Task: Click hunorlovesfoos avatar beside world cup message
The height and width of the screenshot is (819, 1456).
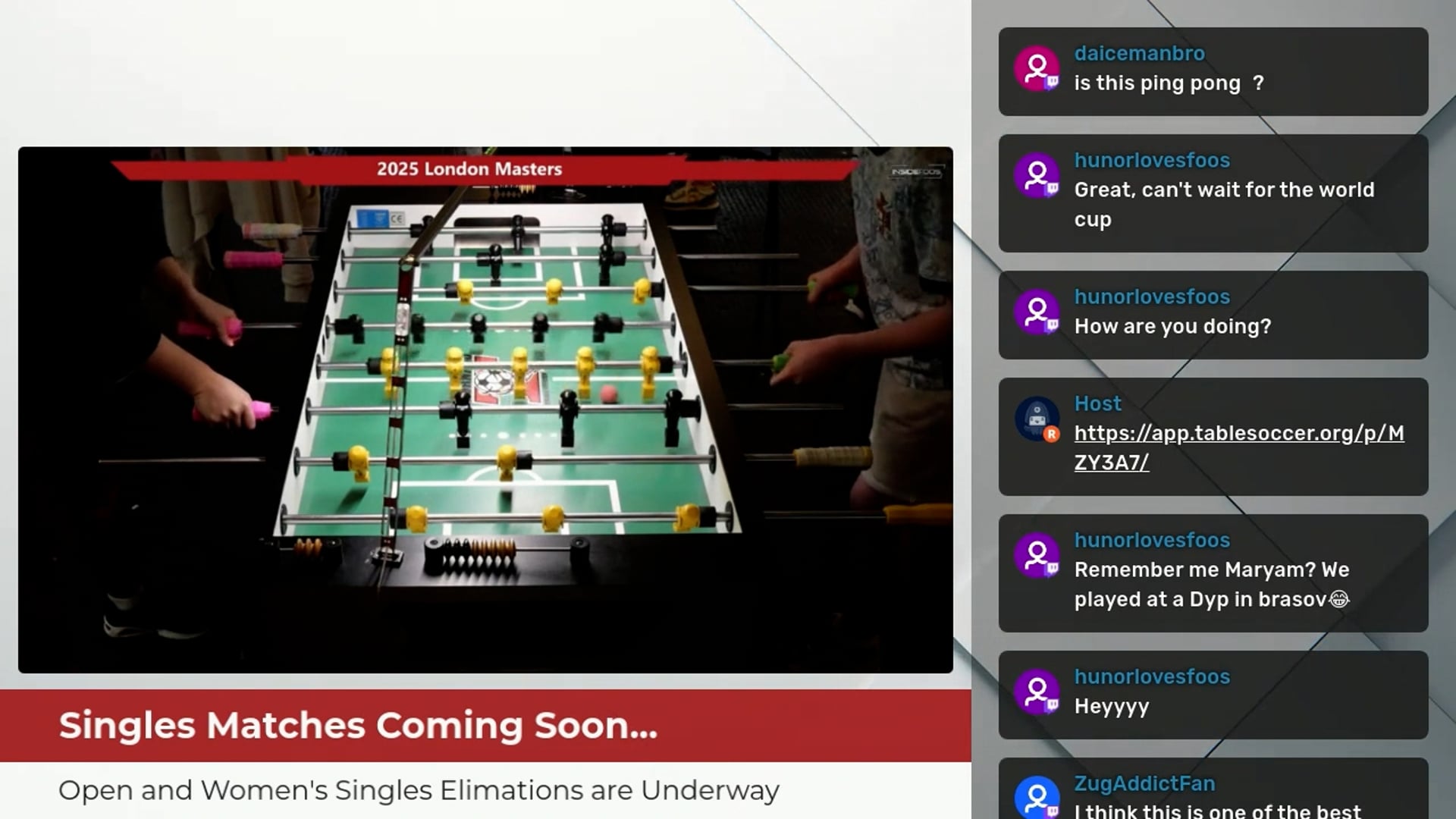Action: pos(1037,176)
